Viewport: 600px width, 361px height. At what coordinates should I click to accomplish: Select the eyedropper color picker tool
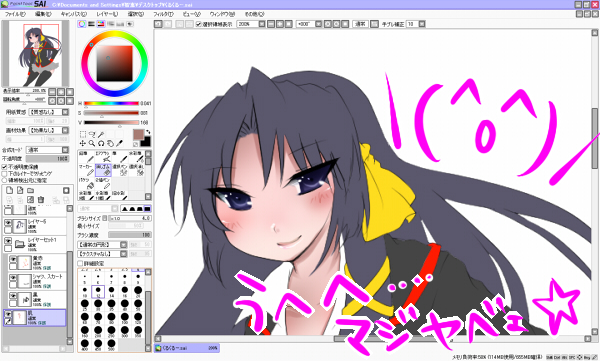pos(119,143)
